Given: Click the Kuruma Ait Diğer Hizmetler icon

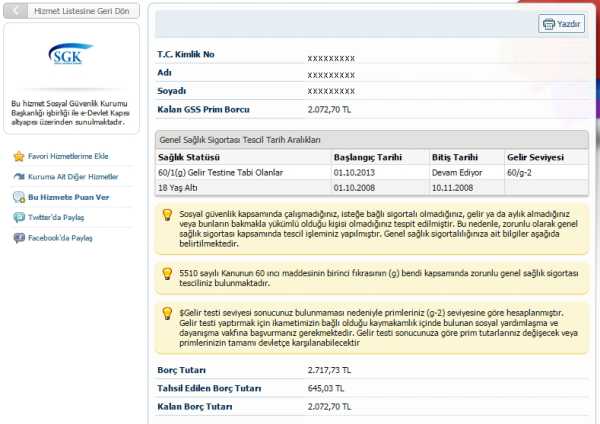Looking at the screenshot, I should click(x=18, y=176).
